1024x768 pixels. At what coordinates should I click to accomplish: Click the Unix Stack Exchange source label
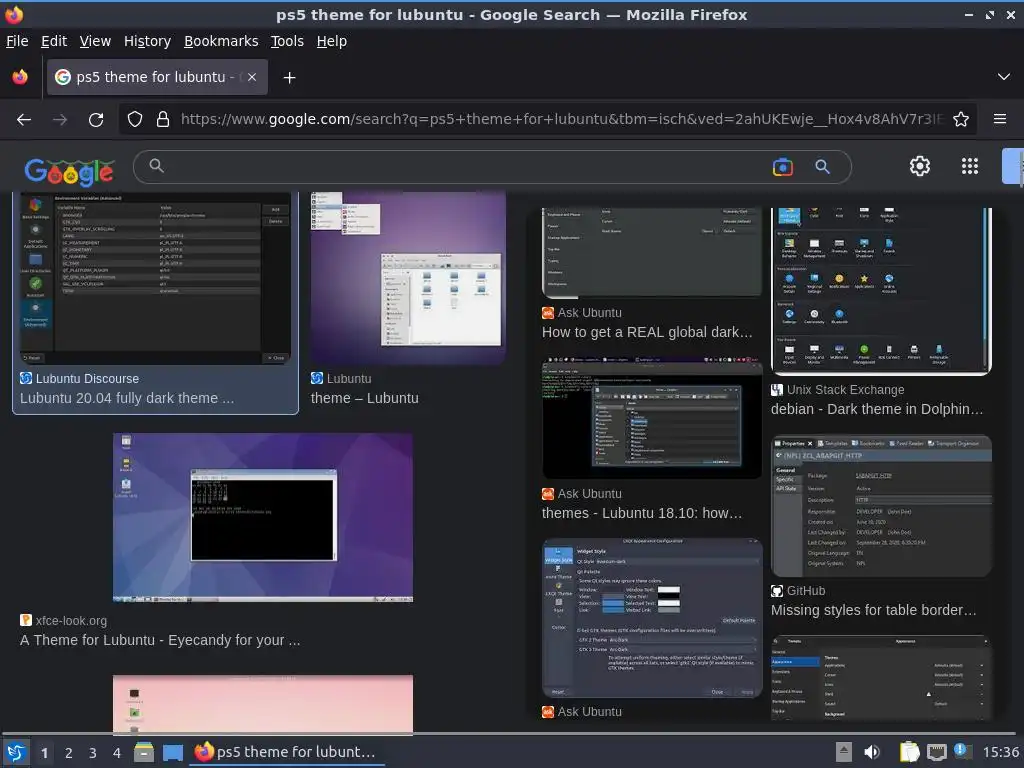(845, 390)
